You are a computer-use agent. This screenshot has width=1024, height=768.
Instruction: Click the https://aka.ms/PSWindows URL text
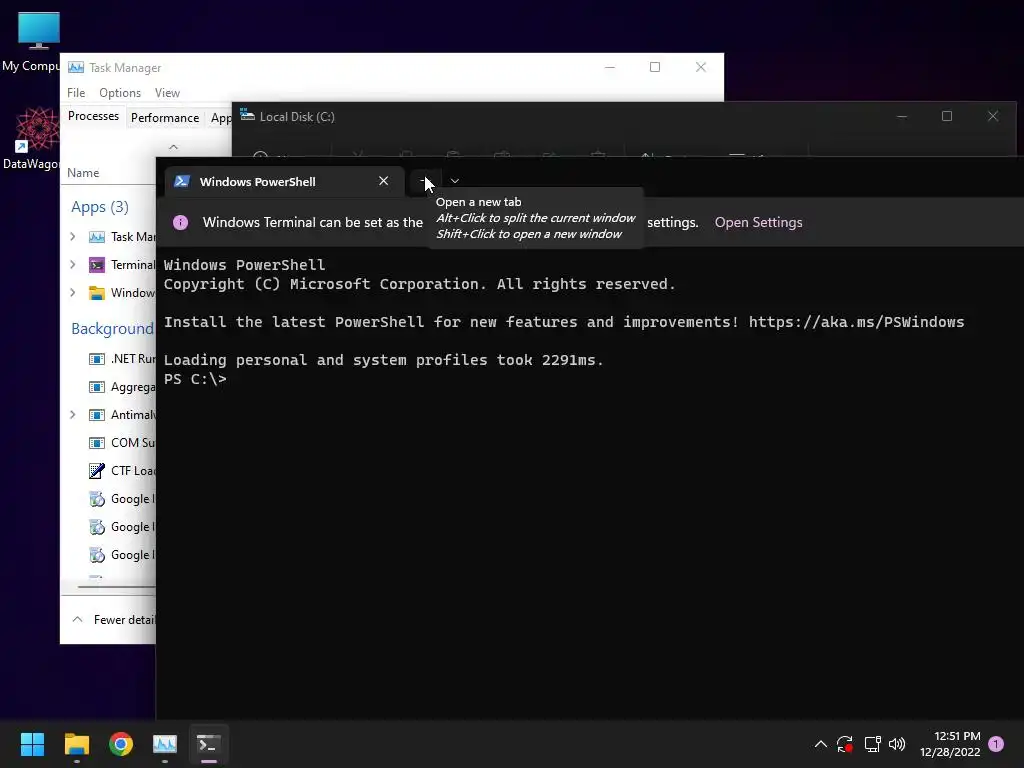coord(856,322)
